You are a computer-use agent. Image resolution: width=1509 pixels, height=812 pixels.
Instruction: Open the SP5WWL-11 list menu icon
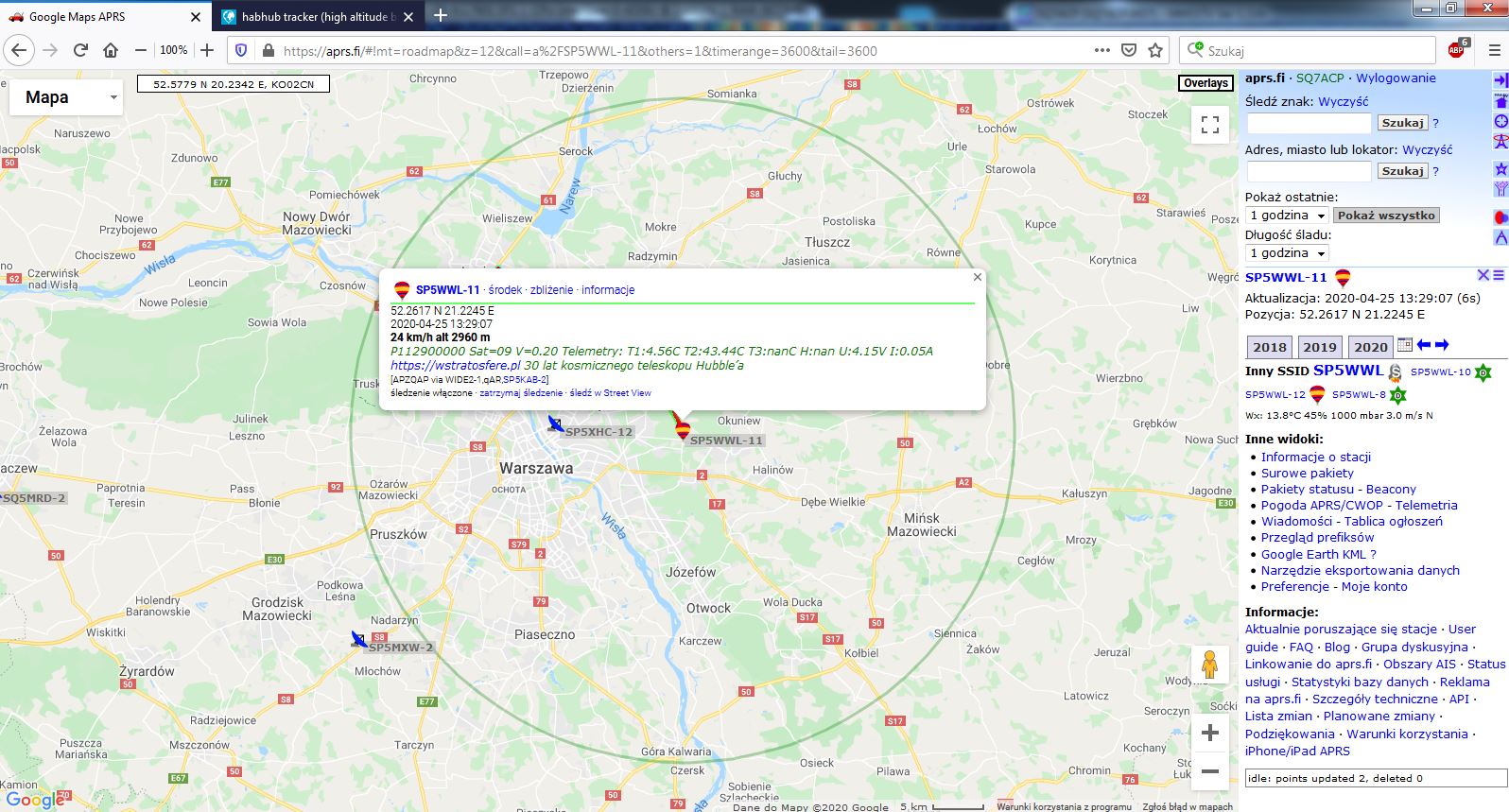(x=1498, y=275)
